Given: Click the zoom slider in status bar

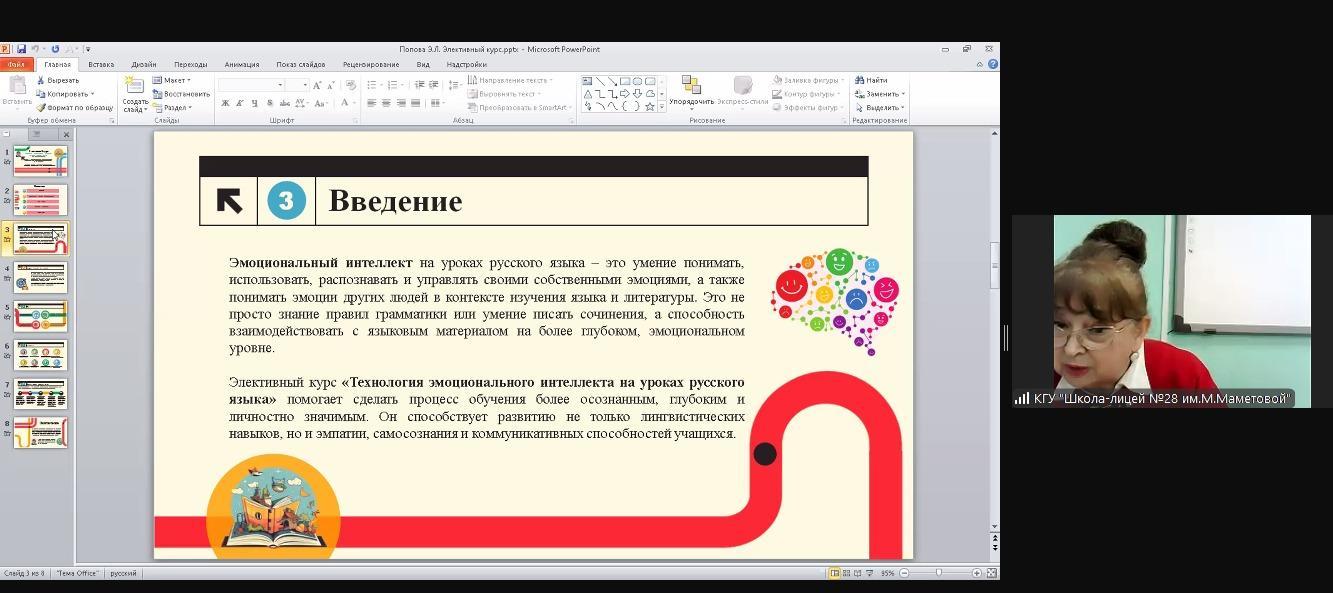Looking at the screenshot, I should click(x=938, y=573).
